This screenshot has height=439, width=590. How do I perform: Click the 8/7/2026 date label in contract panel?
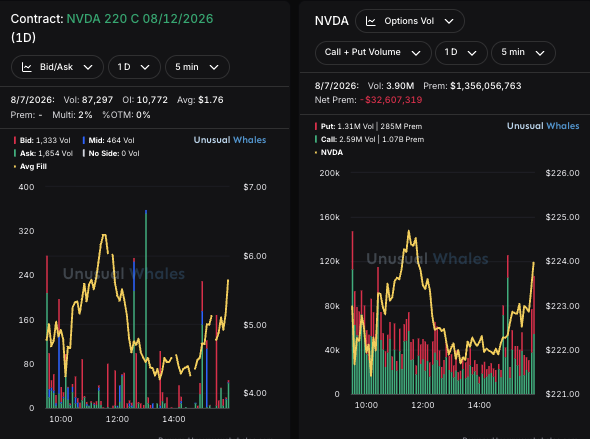32,100
